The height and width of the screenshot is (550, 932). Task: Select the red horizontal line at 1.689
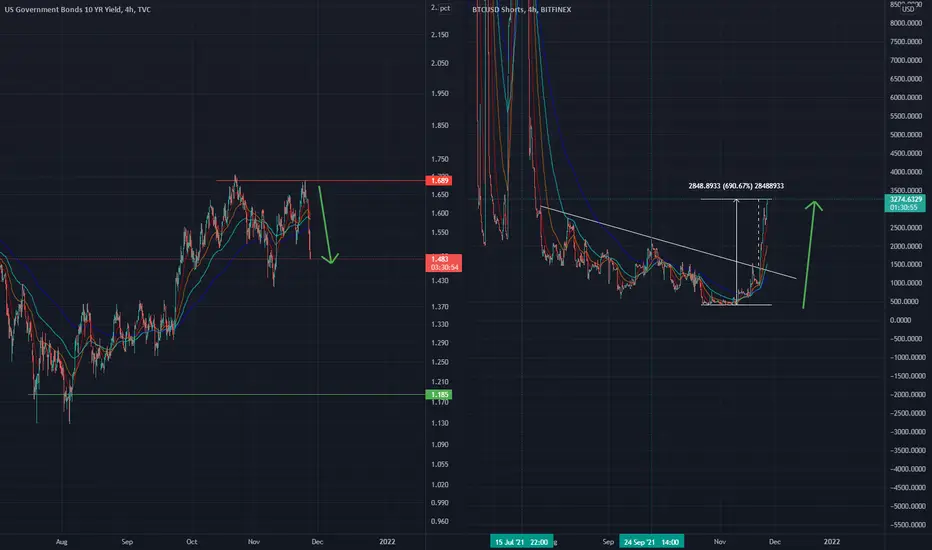click(x=321, y=180)
